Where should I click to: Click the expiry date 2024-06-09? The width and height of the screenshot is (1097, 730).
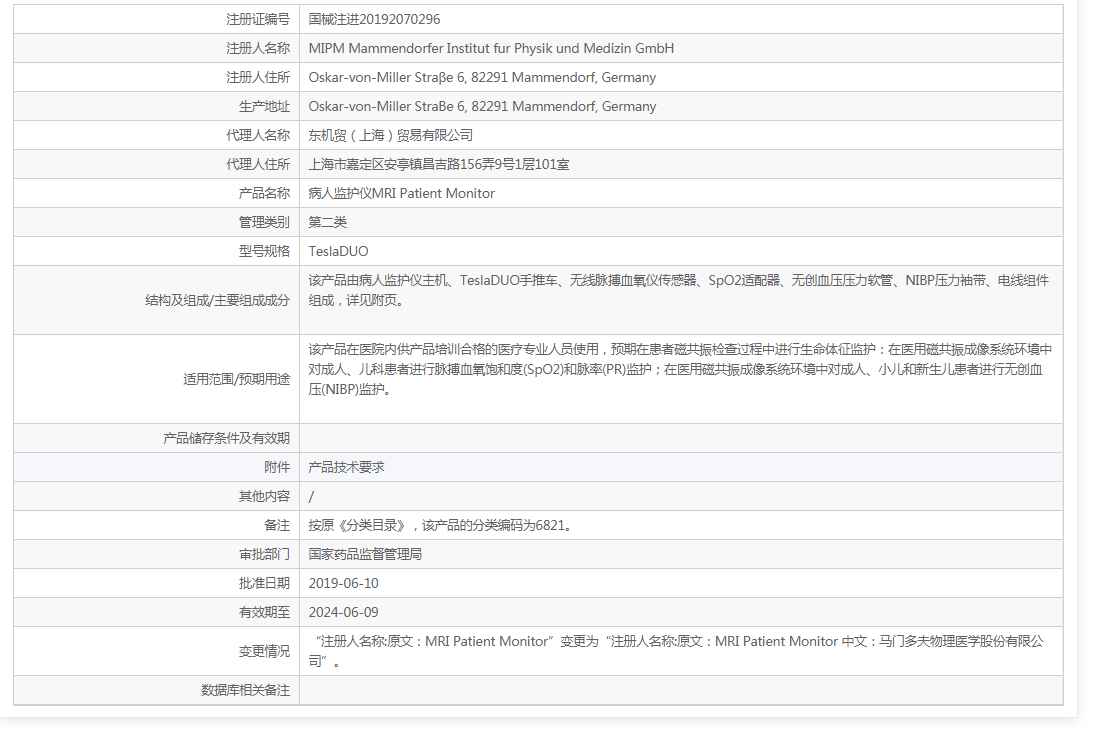click(x=344, y=612)
